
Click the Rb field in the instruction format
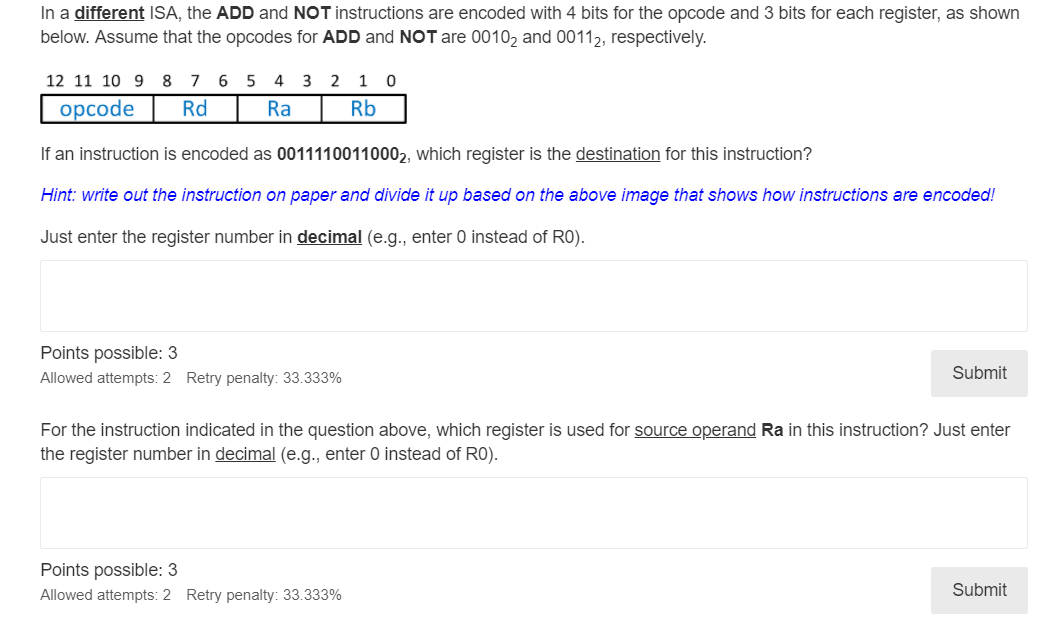362,108
